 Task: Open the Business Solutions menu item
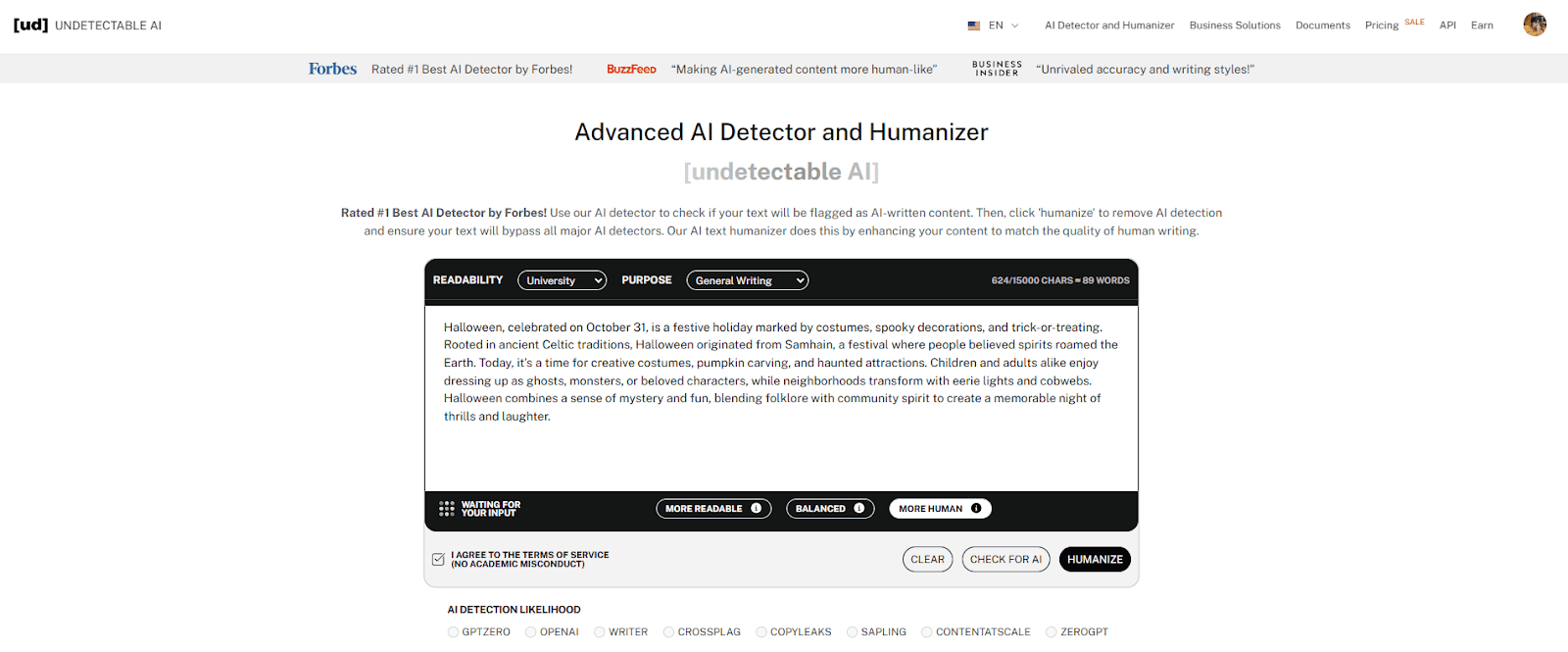1235,25
